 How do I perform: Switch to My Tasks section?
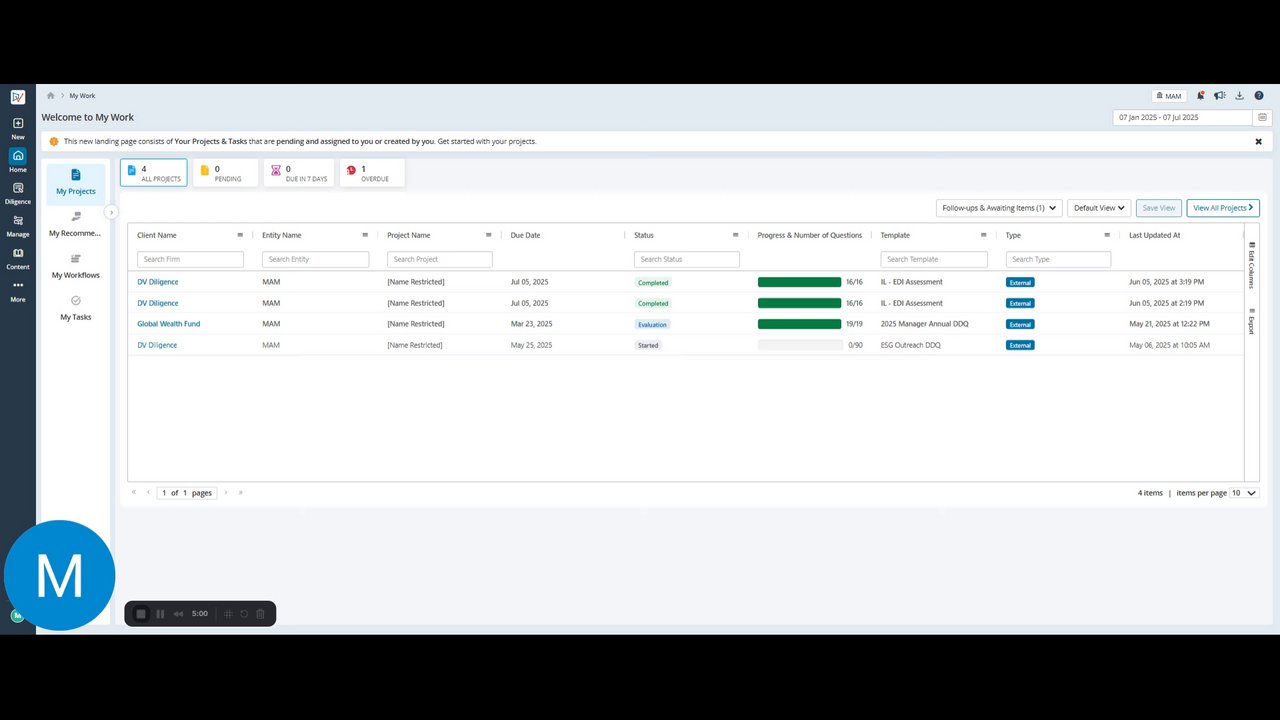(76, 308)
